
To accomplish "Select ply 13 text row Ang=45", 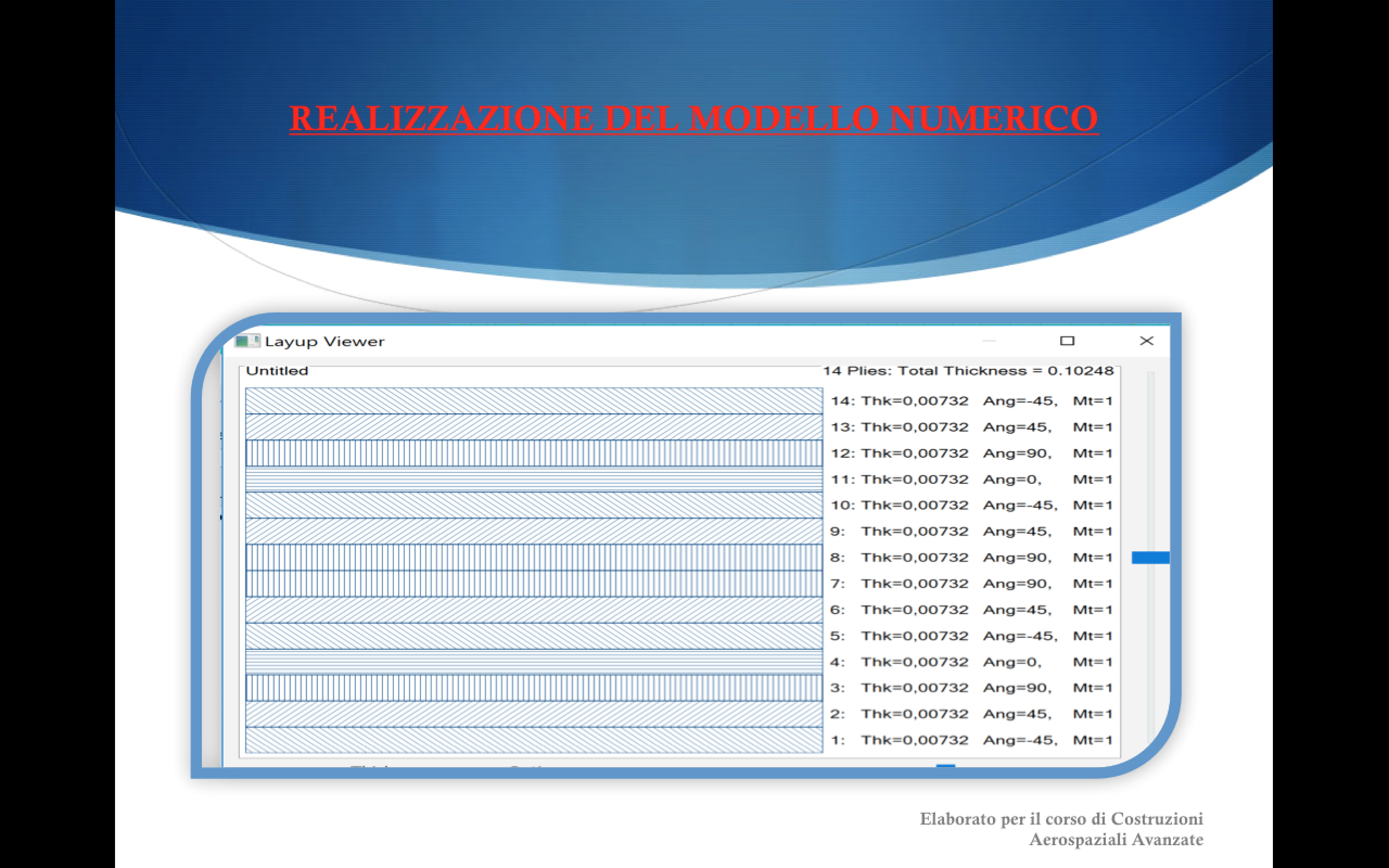I will [x=972, y=427].
